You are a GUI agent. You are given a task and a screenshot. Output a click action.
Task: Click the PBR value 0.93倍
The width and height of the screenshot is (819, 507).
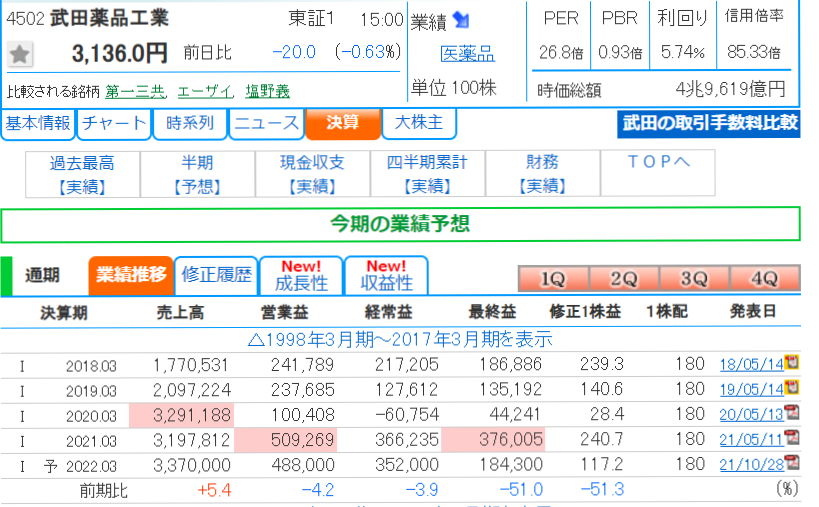620,52
